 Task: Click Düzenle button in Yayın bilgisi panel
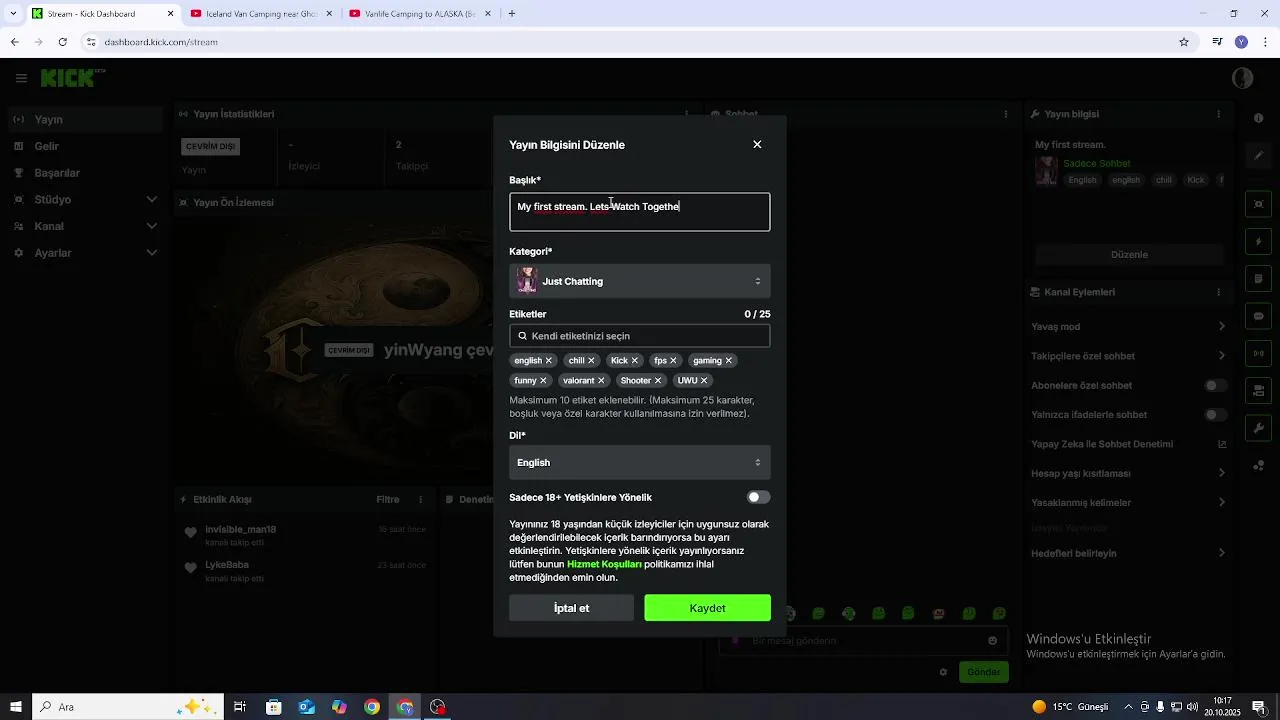click(x=1129, y=254)
